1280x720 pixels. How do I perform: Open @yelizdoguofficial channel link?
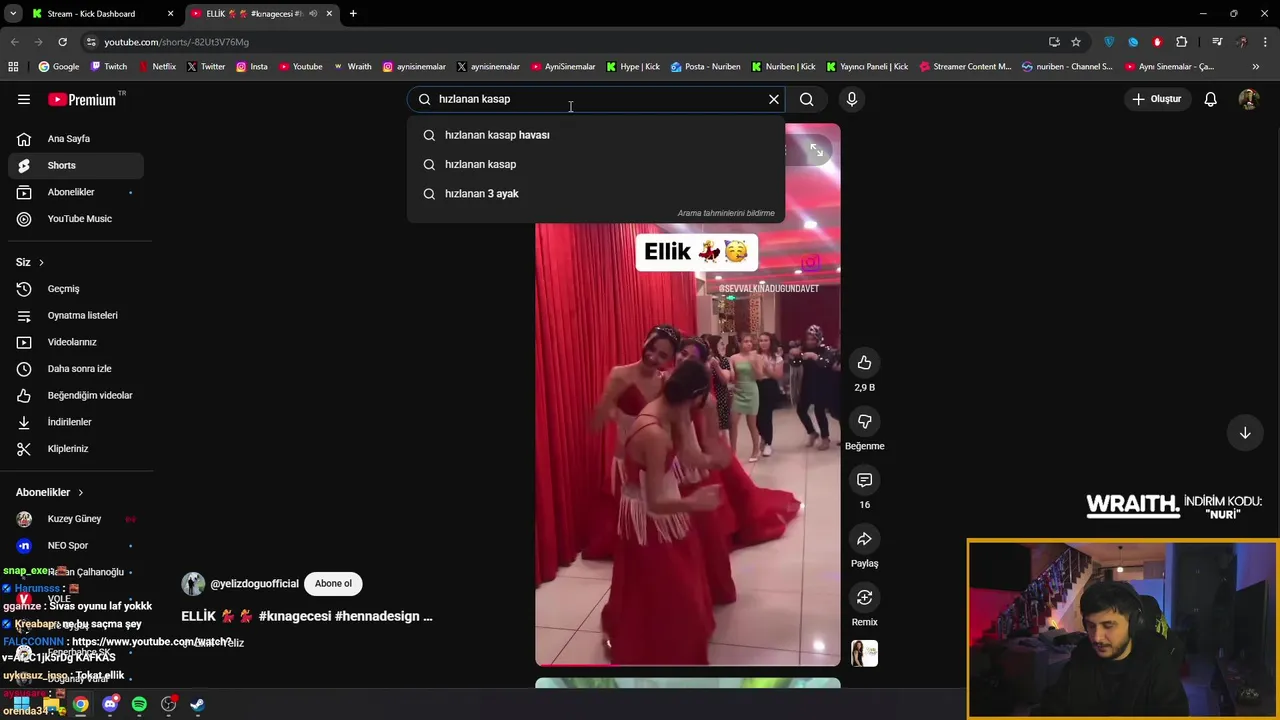pos(254,584)
